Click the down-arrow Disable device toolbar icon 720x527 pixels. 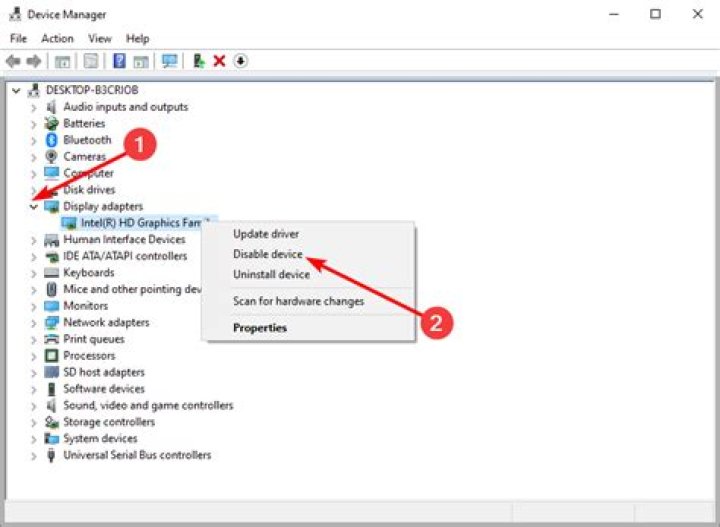[x=241, y=61]
